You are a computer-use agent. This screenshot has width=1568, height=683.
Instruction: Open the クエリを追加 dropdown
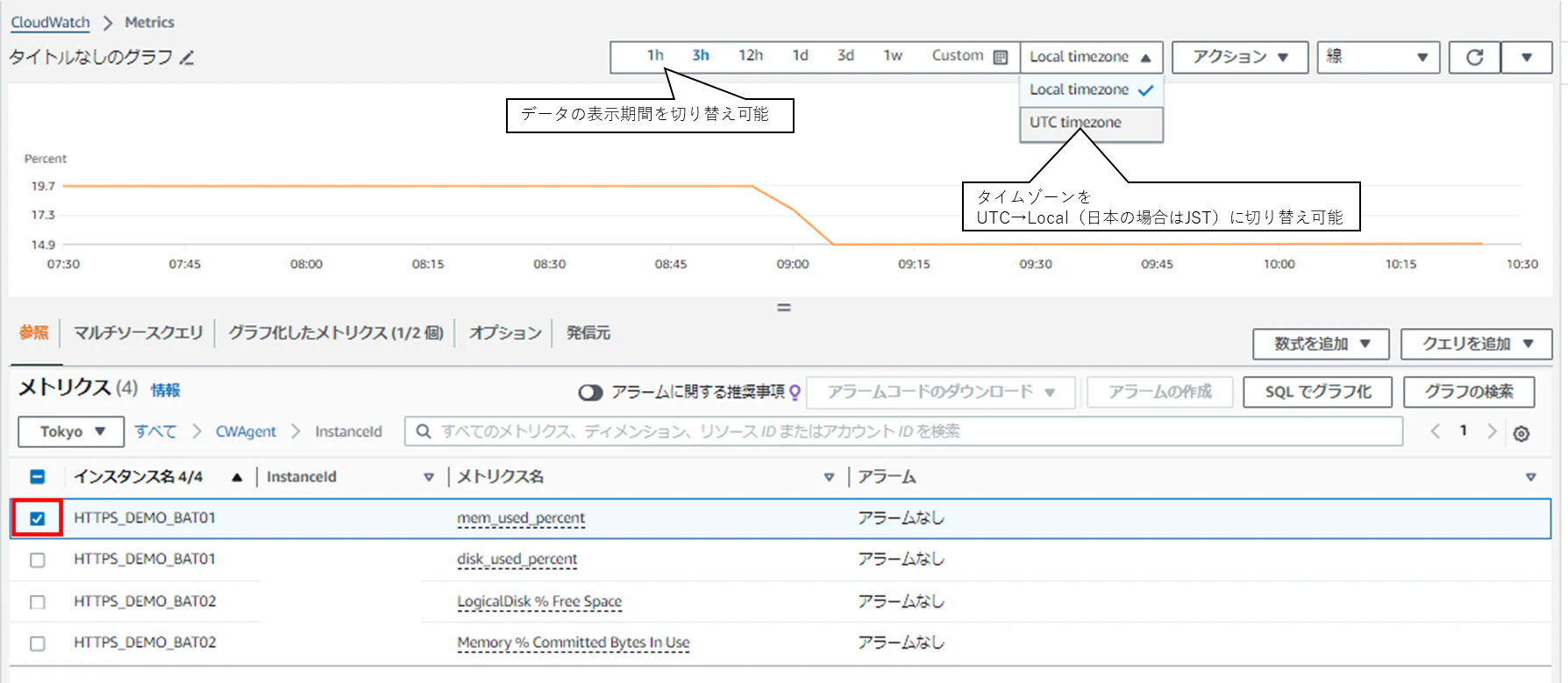[x=1477, y=344]
